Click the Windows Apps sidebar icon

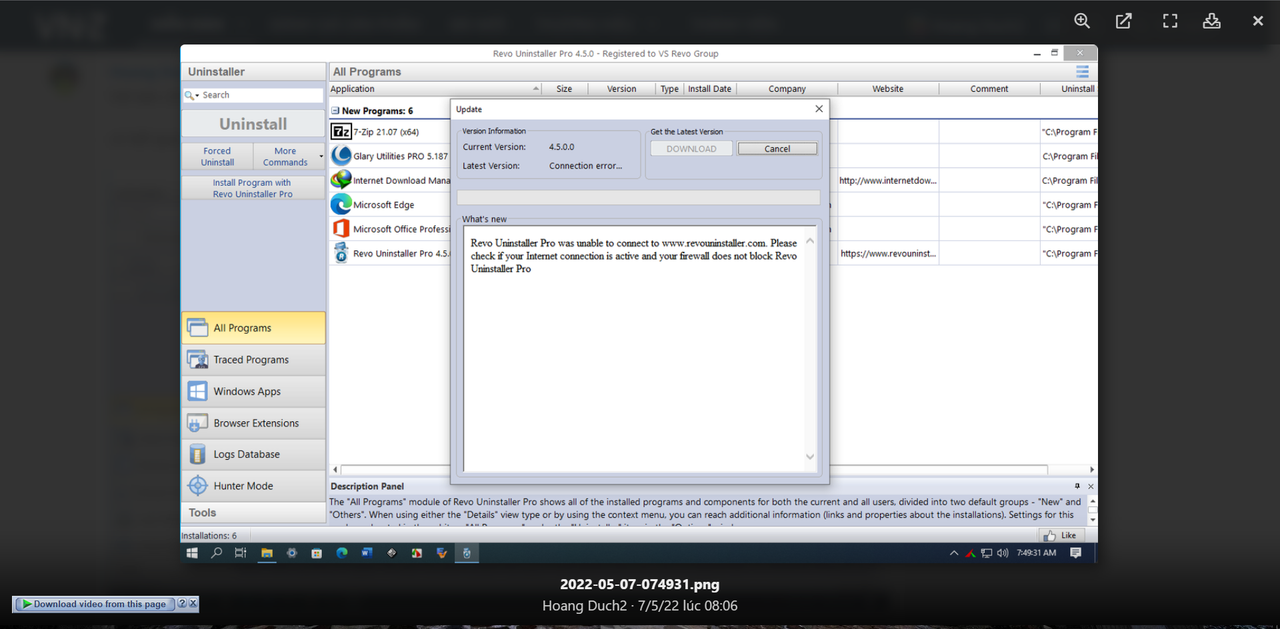click(x=197, y=391)
